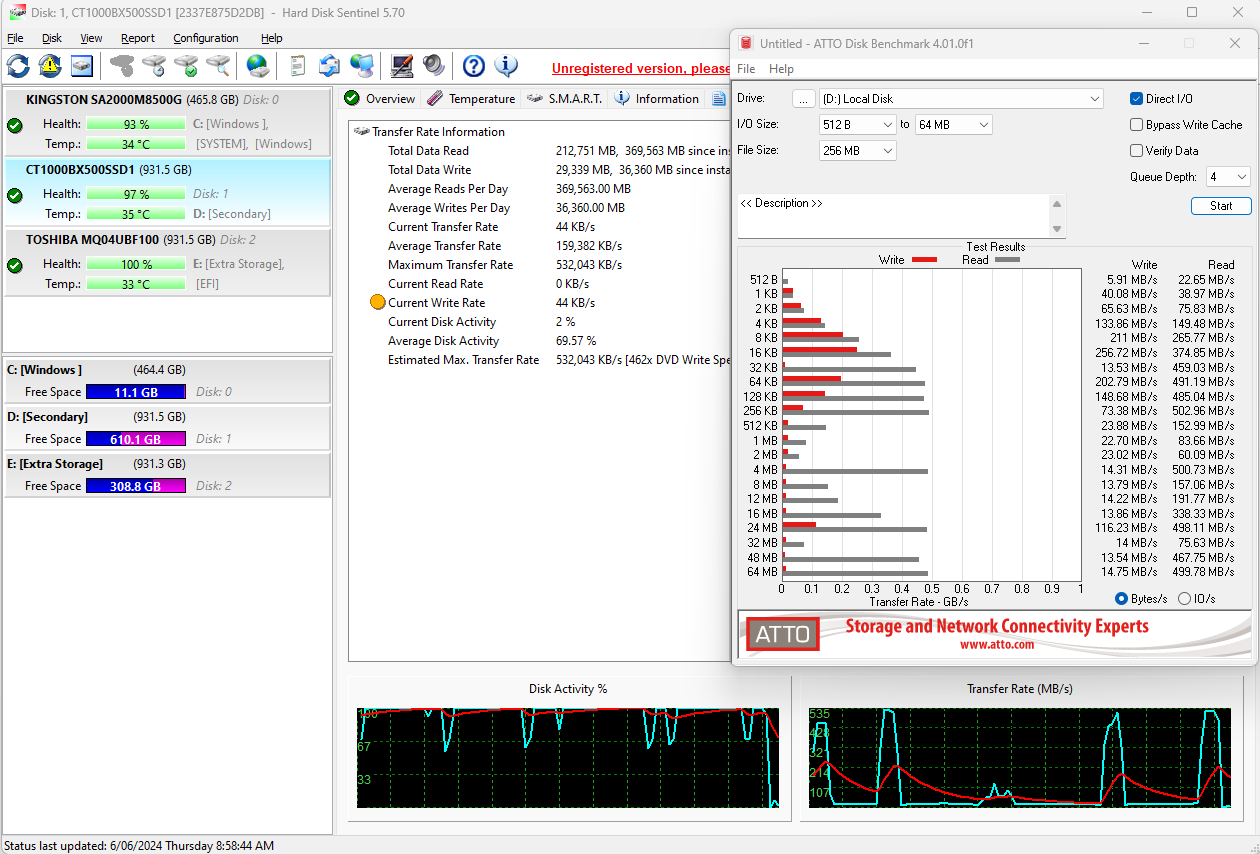Click the Hard Disk Sentinel title bar icon
Image resolution: width=1260 pixels, height=854 pixels.
(x=17, y=12)
